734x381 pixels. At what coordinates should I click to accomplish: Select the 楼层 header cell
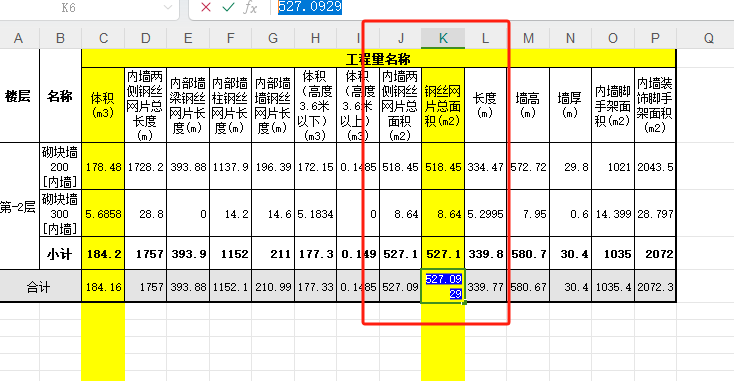[x=18, y=96]
